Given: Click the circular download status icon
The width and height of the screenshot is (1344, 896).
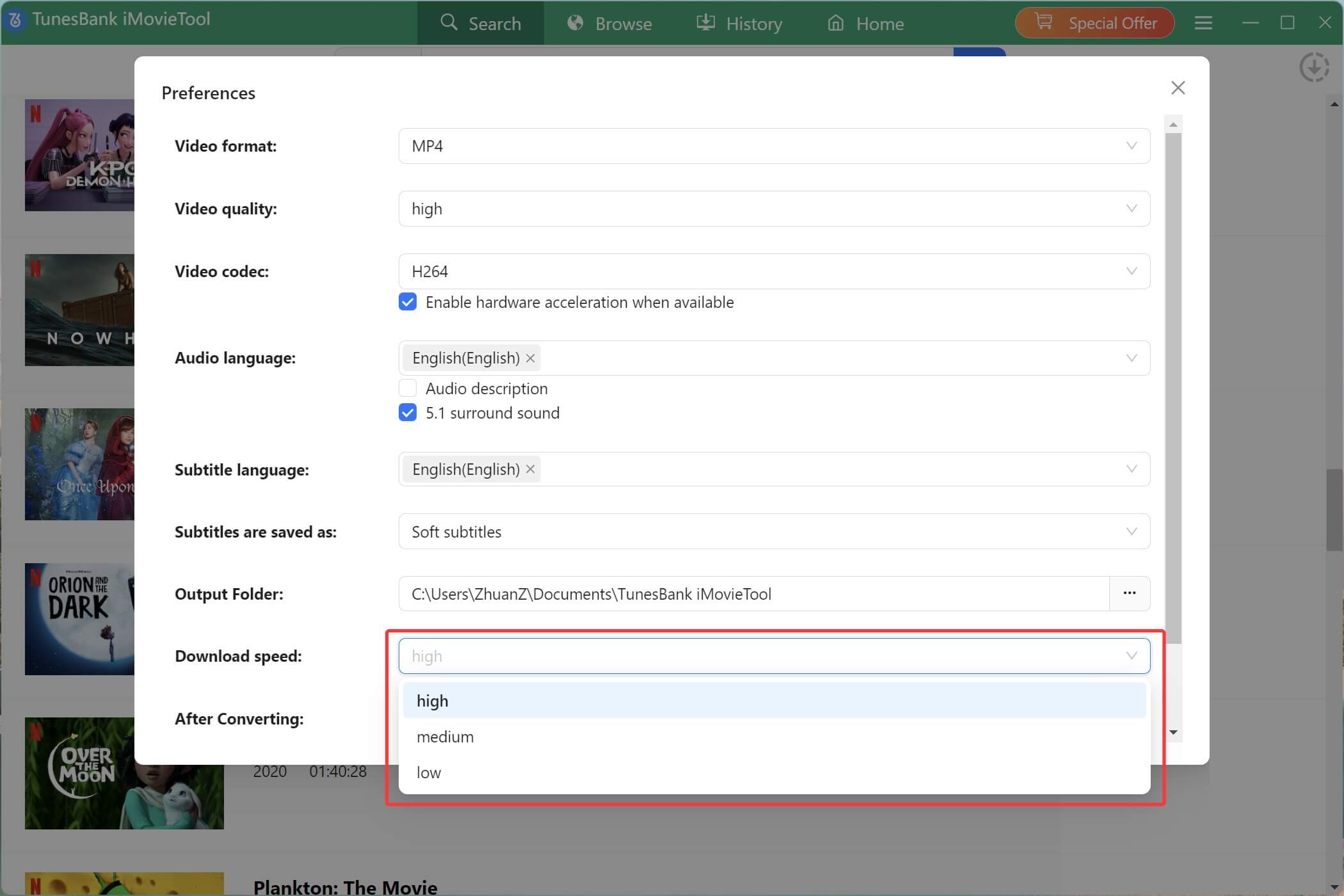Looking at the screenshot, I should point(1315,67).
